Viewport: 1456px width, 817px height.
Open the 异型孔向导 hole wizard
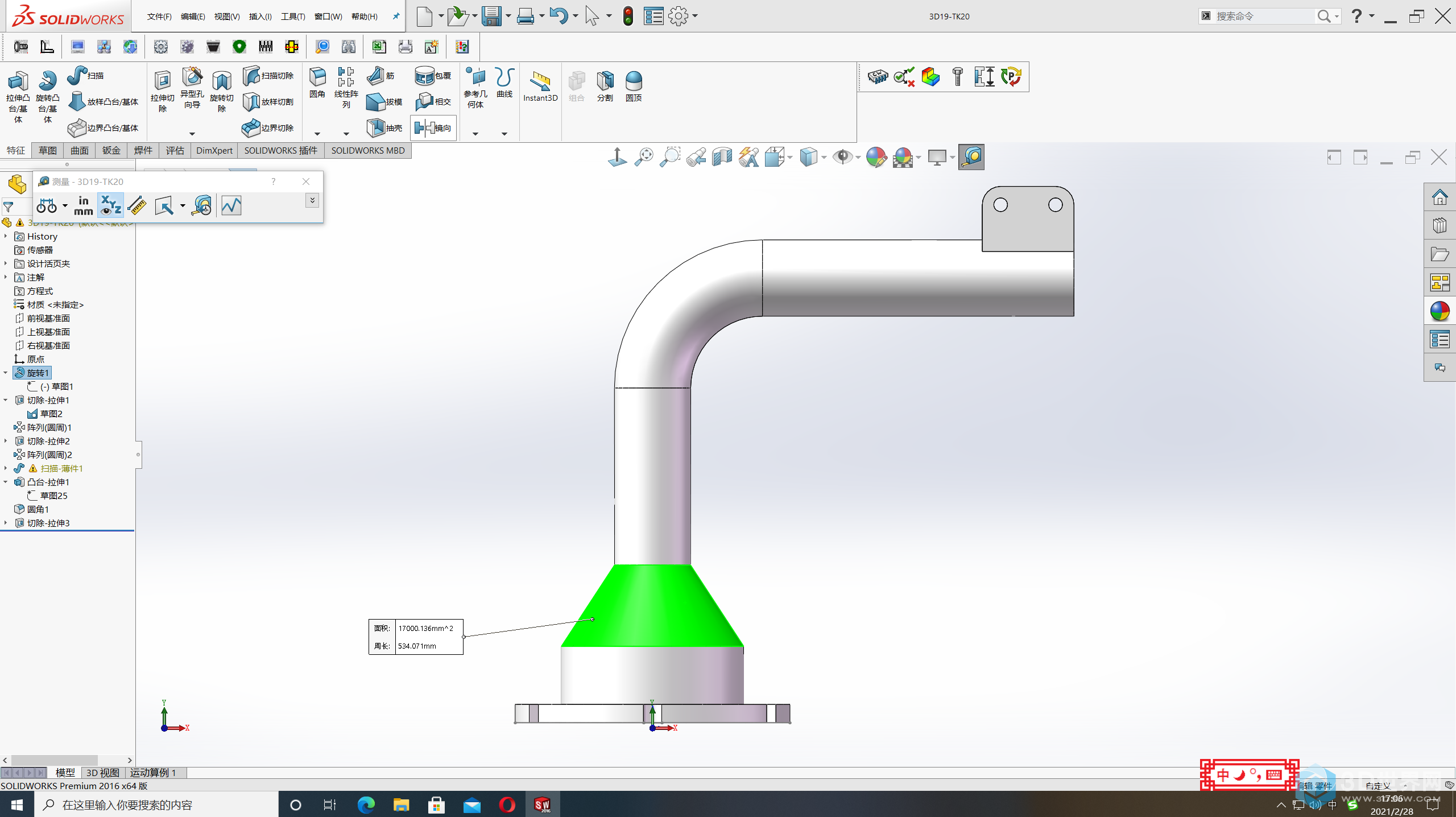point(192,88)
